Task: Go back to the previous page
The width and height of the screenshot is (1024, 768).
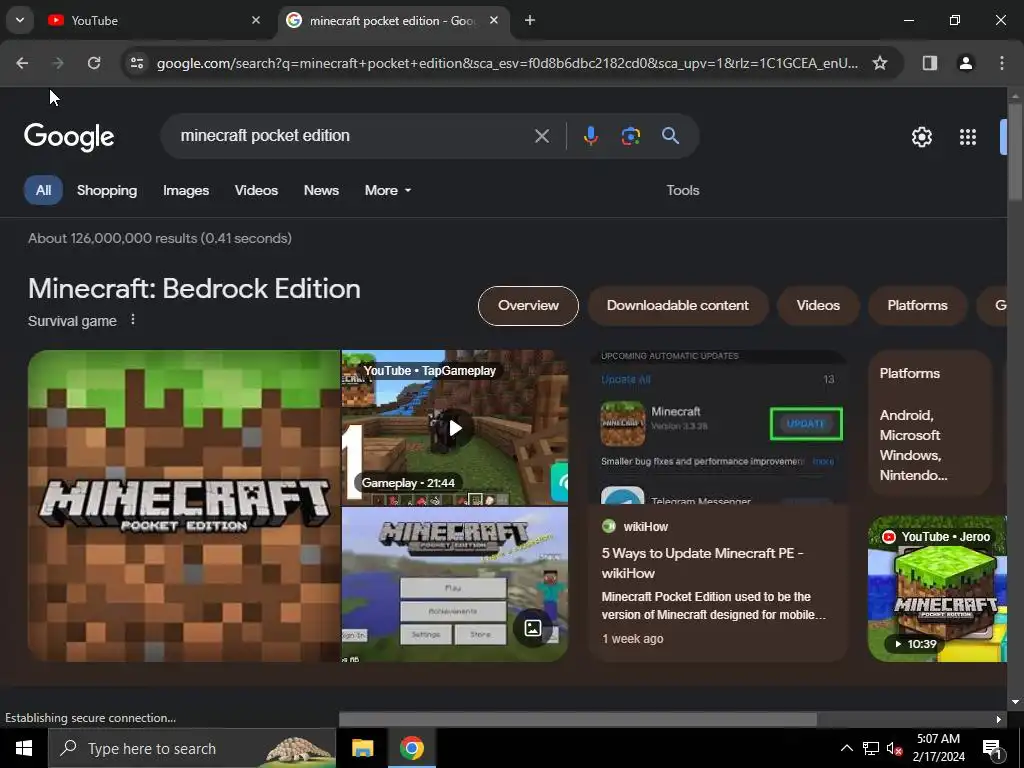Action: (22, 63)
